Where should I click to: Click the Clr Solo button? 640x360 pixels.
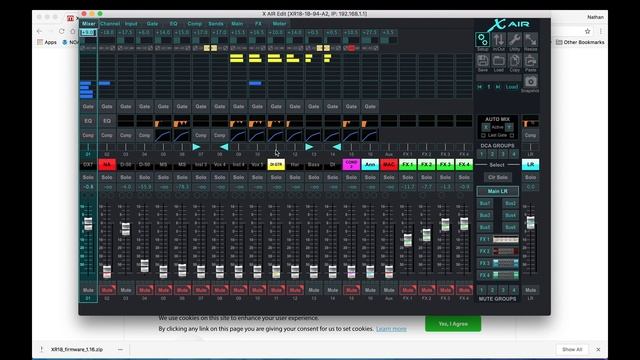pyautogui.click(x=498, y=178)
